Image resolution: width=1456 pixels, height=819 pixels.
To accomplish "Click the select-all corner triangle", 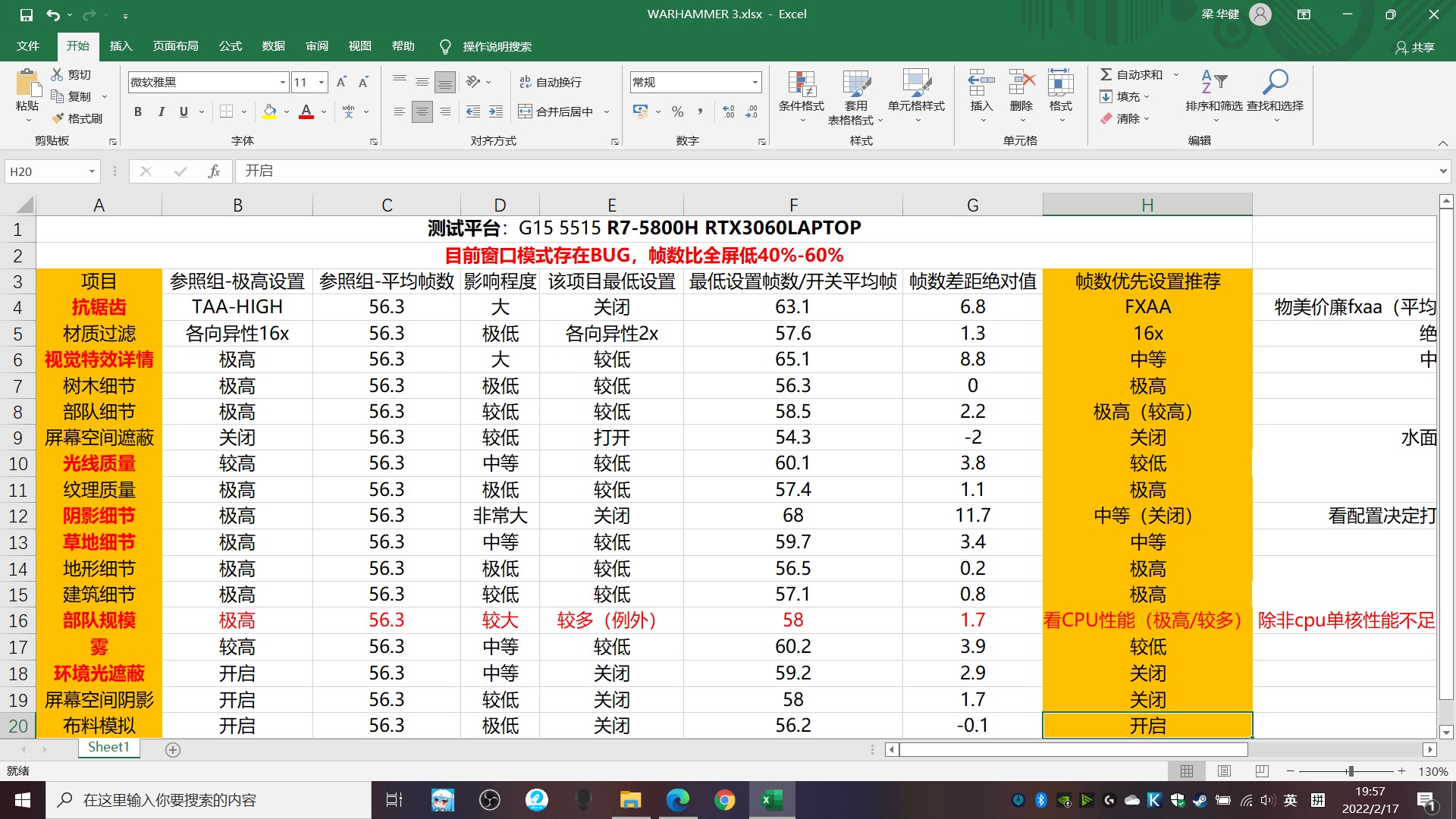I will pos(24,205).
